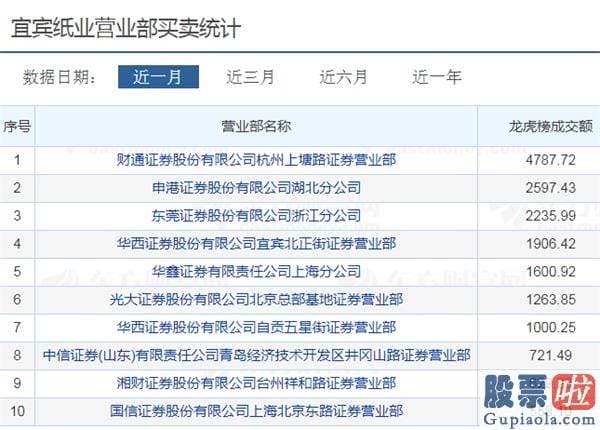600x430 pixels.
Task: Click the value 1600.92
Action: pos(551,272)
